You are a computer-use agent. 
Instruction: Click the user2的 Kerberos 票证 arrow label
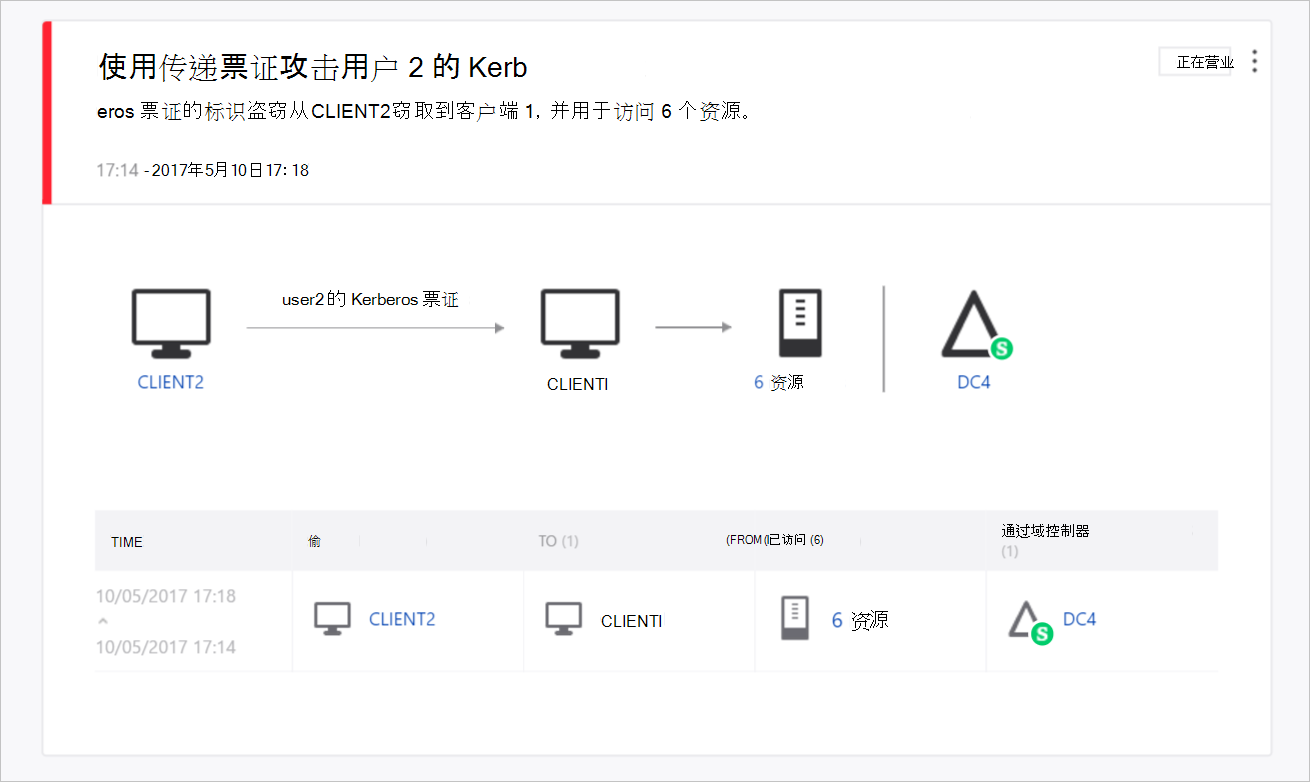click(370, 299)
